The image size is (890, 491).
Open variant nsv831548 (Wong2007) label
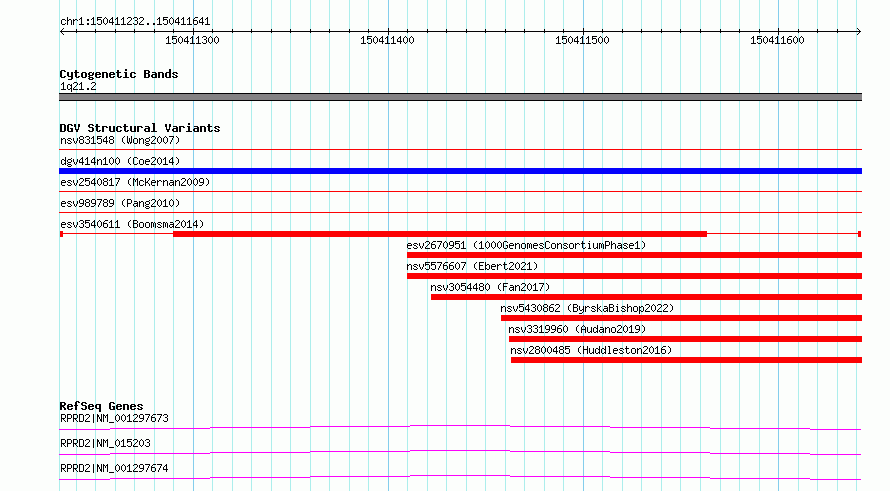[x=120, y=140]
